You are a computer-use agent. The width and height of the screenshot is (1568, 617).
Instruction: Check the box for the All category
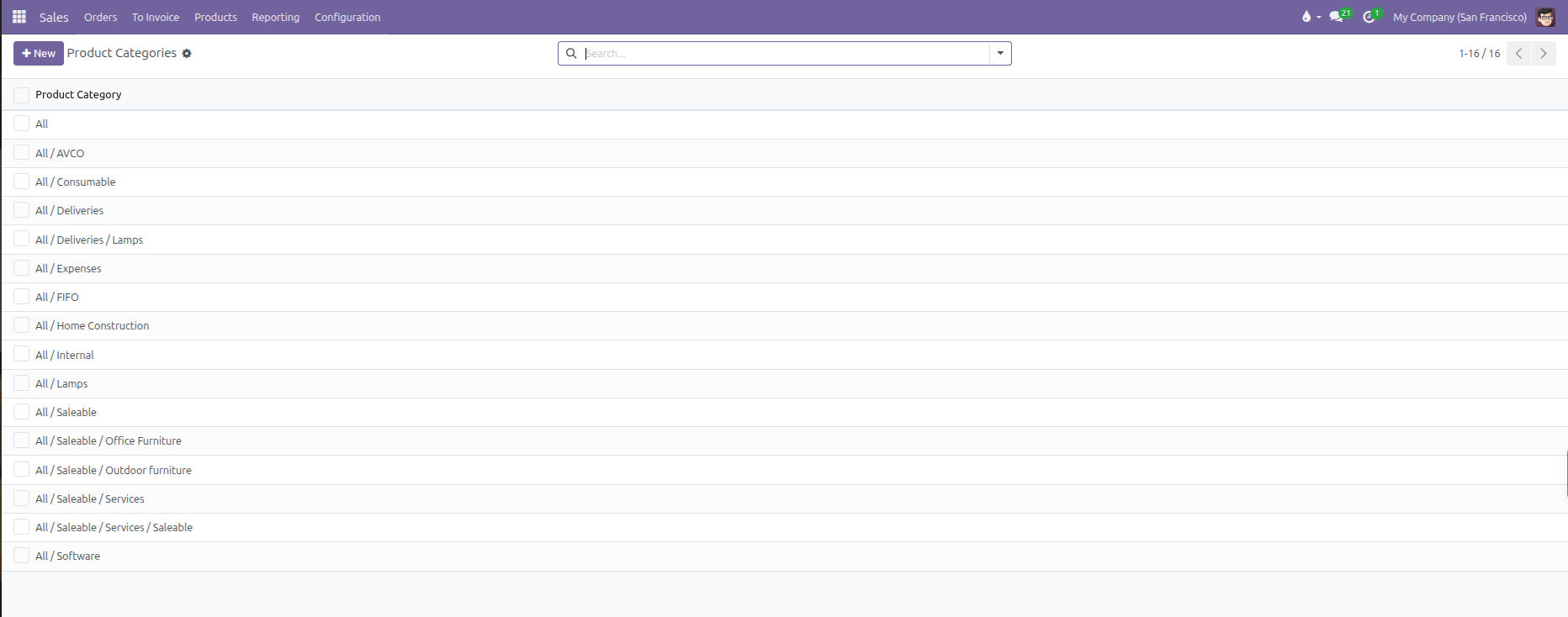[22, 124]
